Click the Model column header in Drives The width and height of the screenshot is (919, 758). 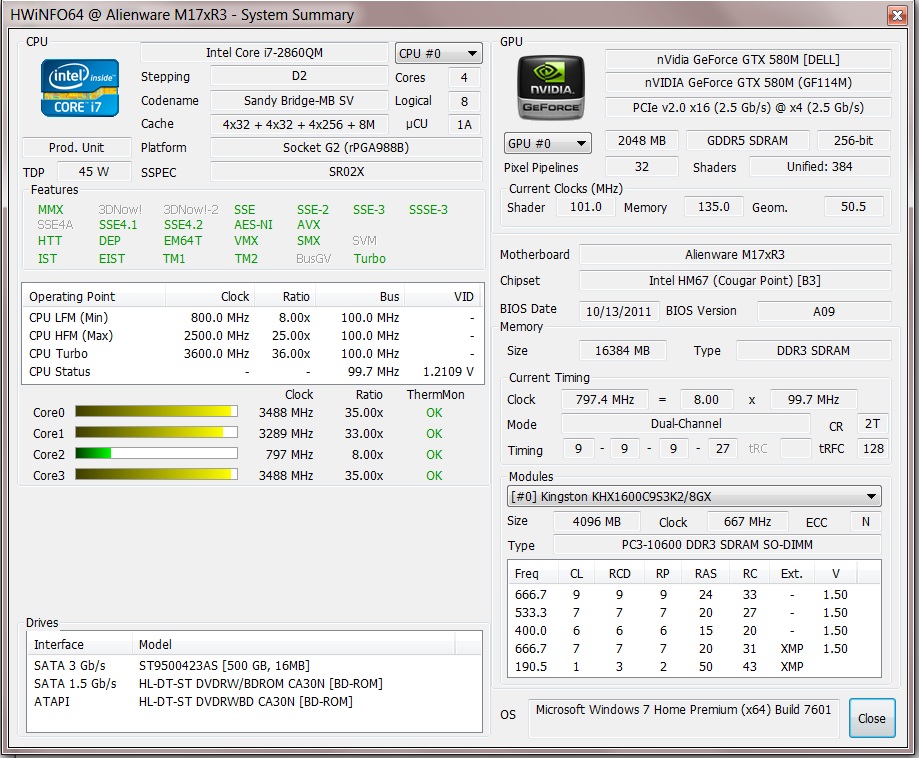[x=293, y=644]
